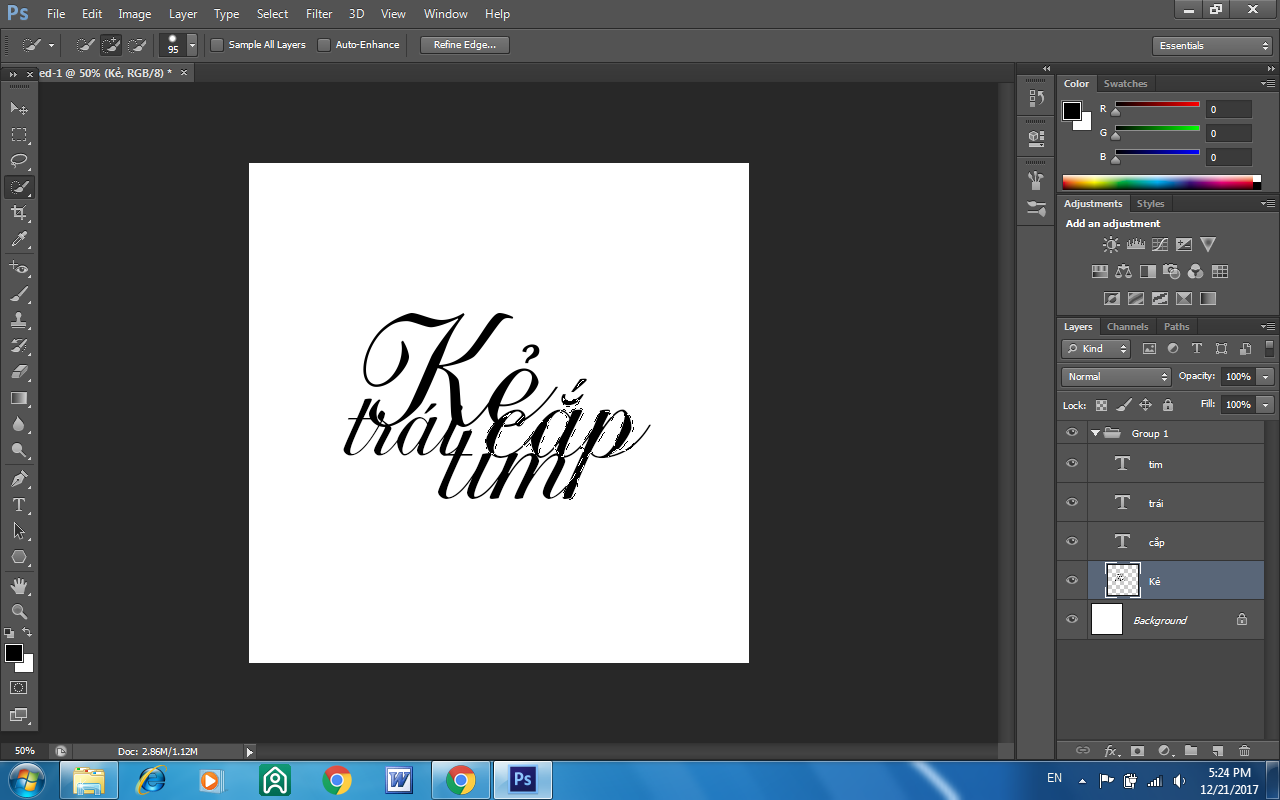Select the Move tool
The image size is (1280, 800).
(19, 107)
